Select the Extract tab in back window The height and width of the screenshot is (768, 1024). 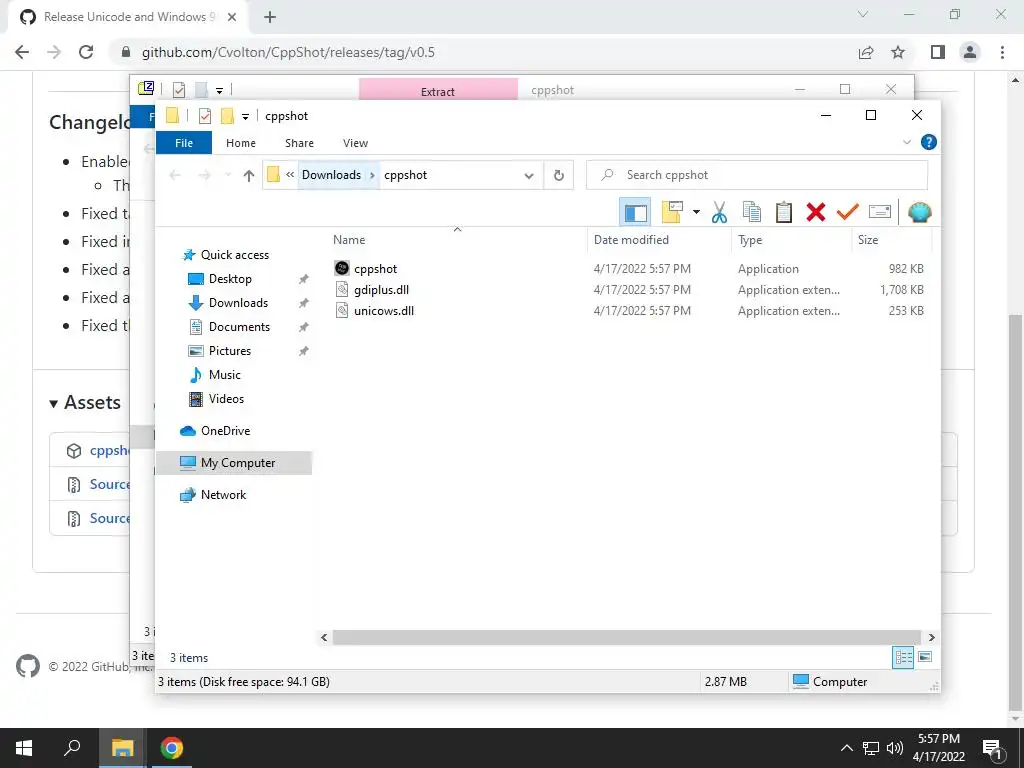[438, 90]
